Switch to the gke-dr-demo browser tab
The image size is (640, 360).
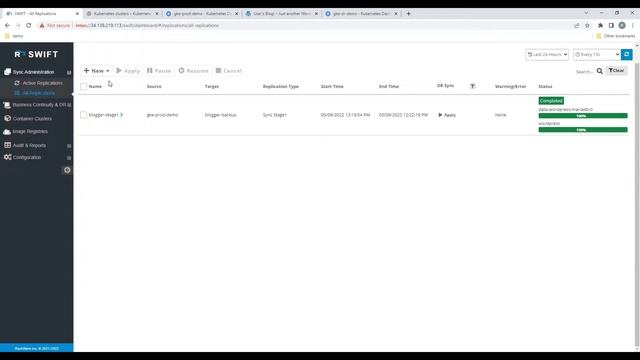pyautogui.click(x=361, y=13)
